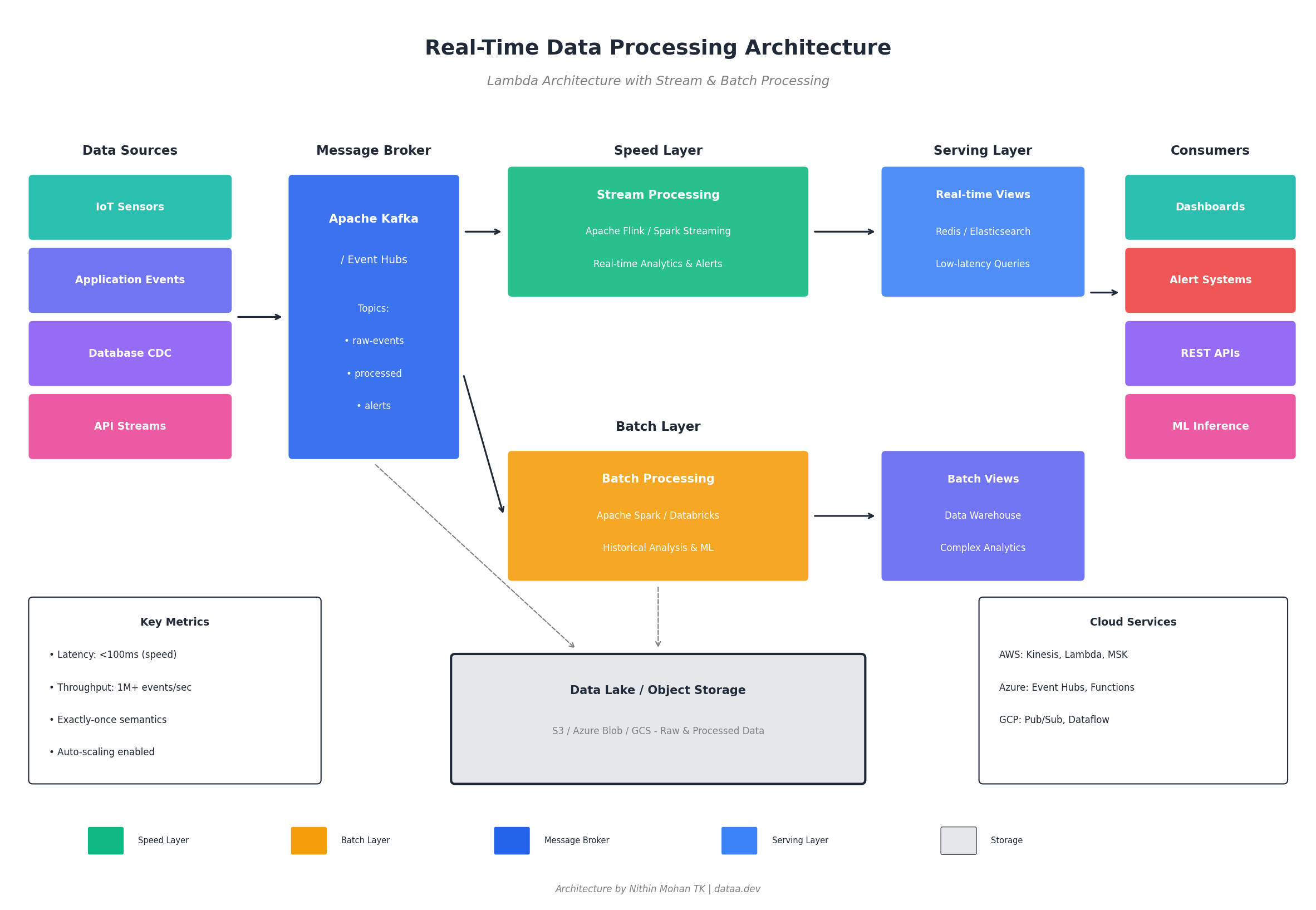This screenshot has width=1316, height=910.
Task: Select the IoT Sensors data source node
Action: [130, 206]
